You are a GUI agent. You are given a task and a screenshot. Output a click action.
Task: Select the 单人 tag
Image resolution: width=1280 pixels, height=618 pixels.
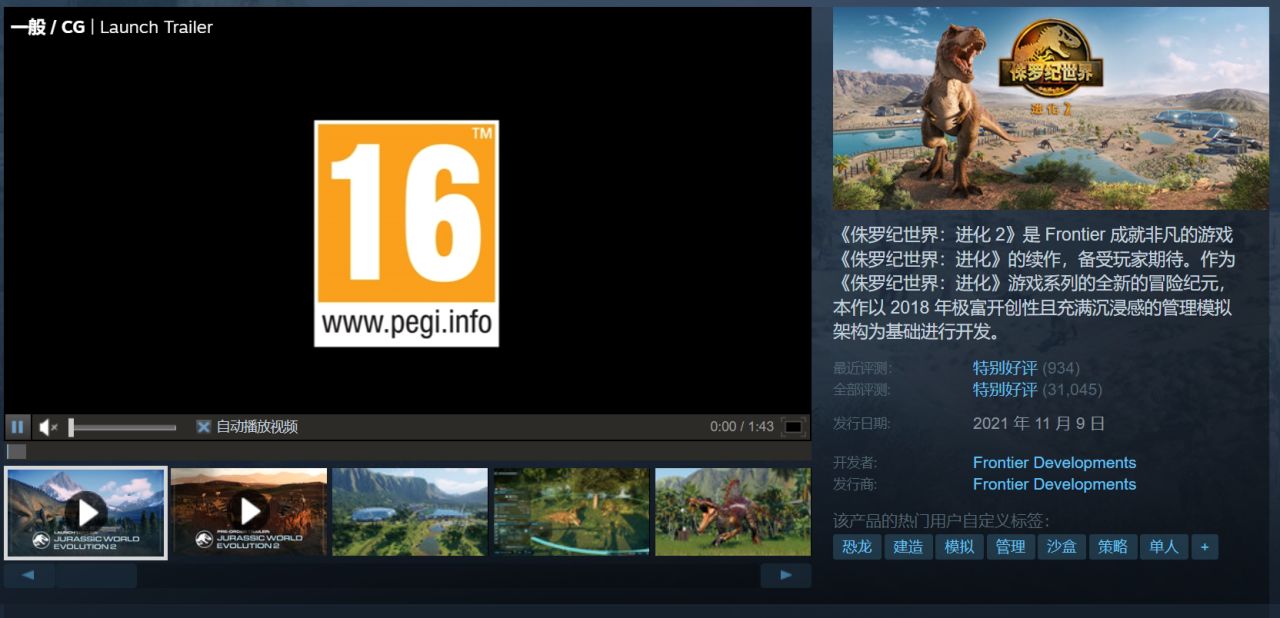[1163, 546]
